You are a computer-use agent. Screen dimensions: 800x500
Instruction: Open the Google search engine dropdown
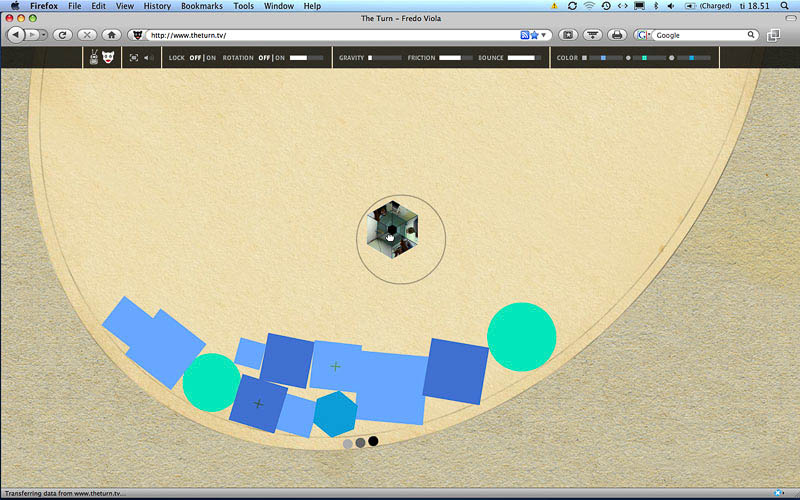tap(644, 35)
